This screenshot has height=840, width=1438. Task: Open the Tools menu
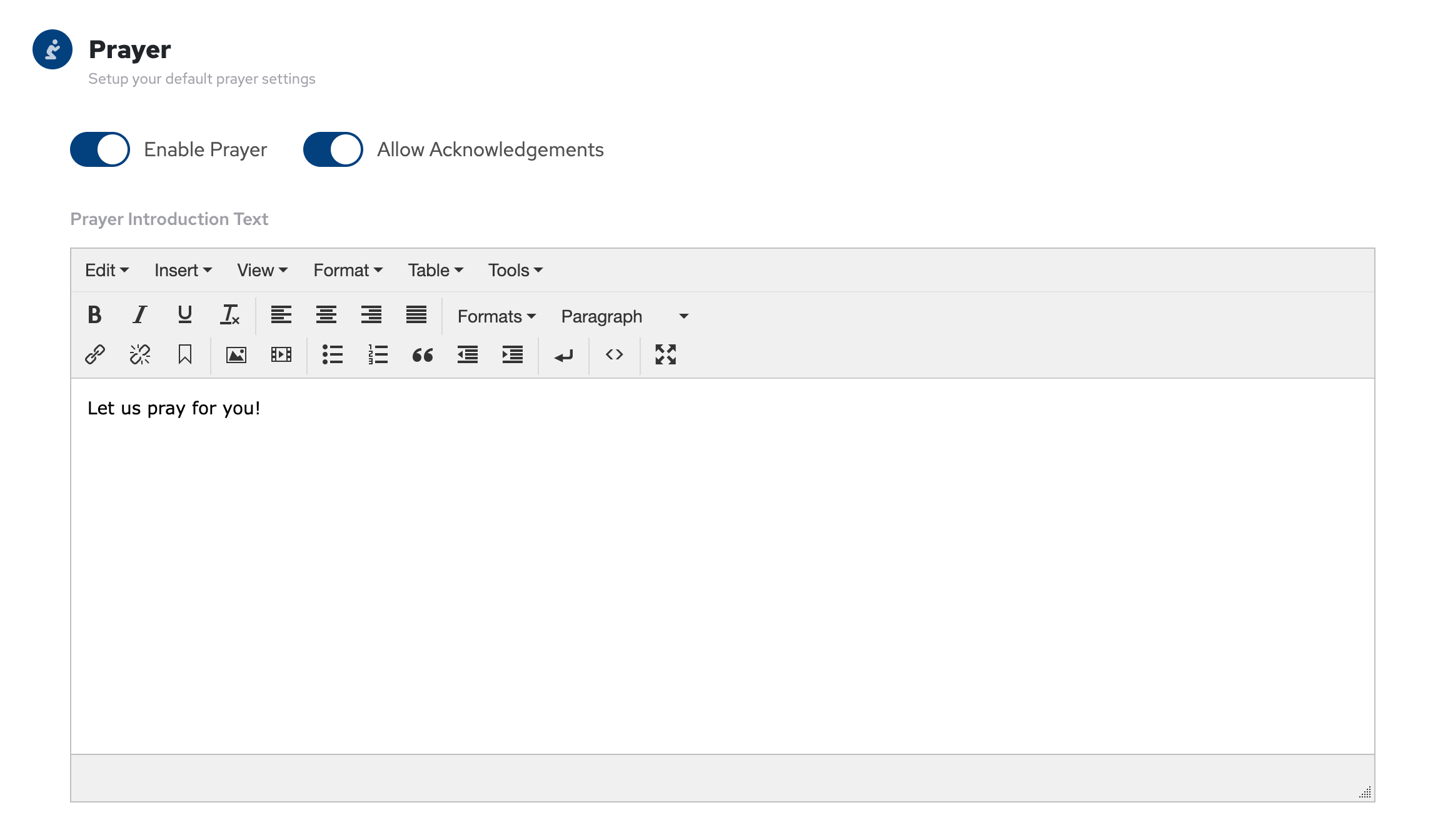pyautogui.click(x=515, y=270)
